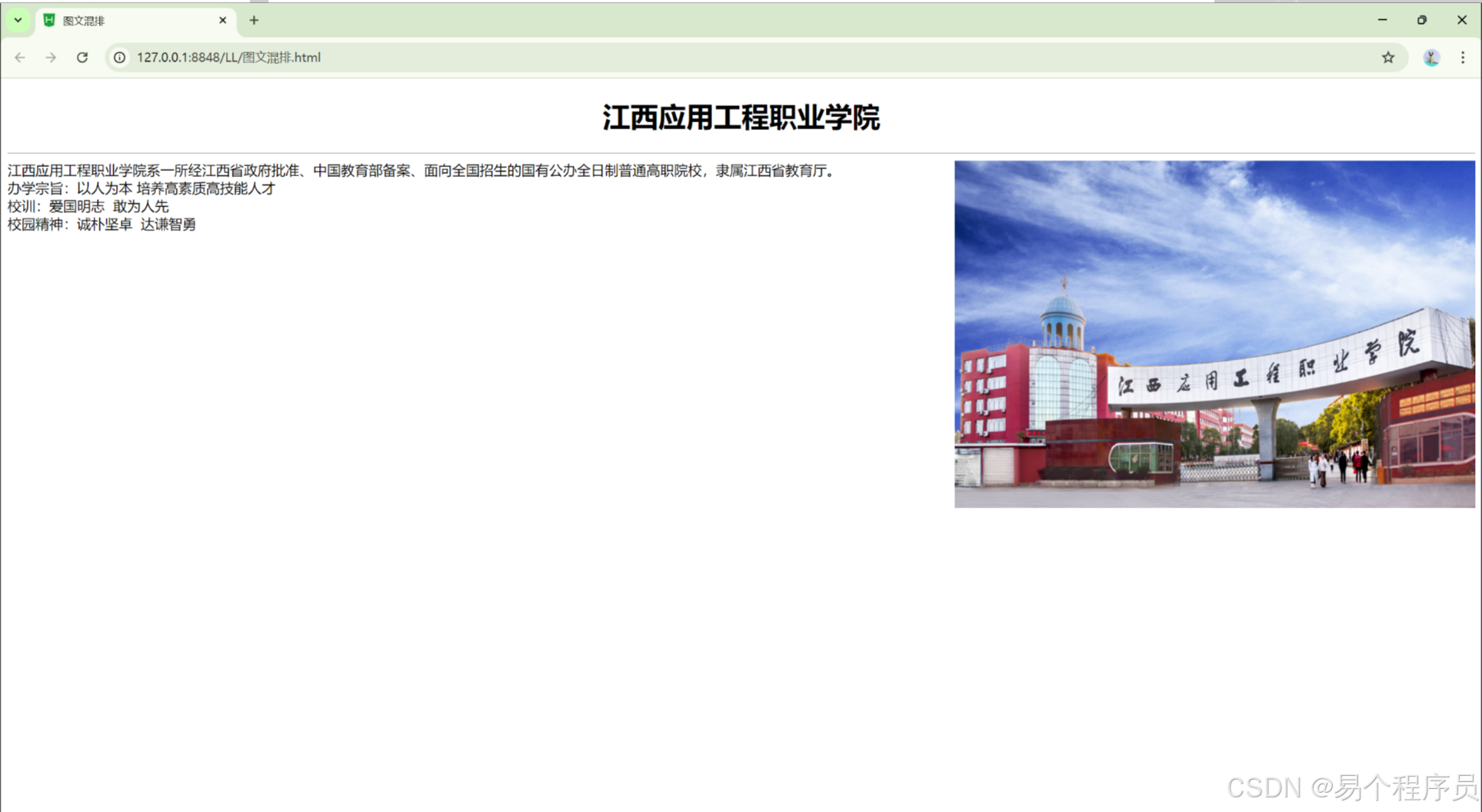Image resolution: width=1482 pixels, height=812 pixels.
Task: Open the tab search dropdown arrow
Action: [x=18, y=20]
